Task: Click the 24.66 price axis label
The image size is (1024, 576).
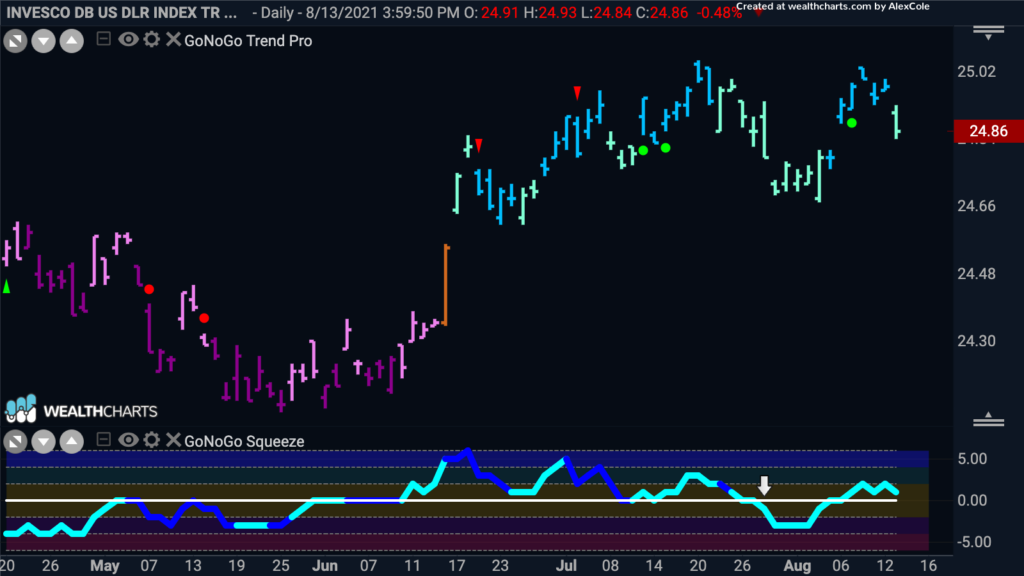Action: pyautogui.click(x=976, y=206)
